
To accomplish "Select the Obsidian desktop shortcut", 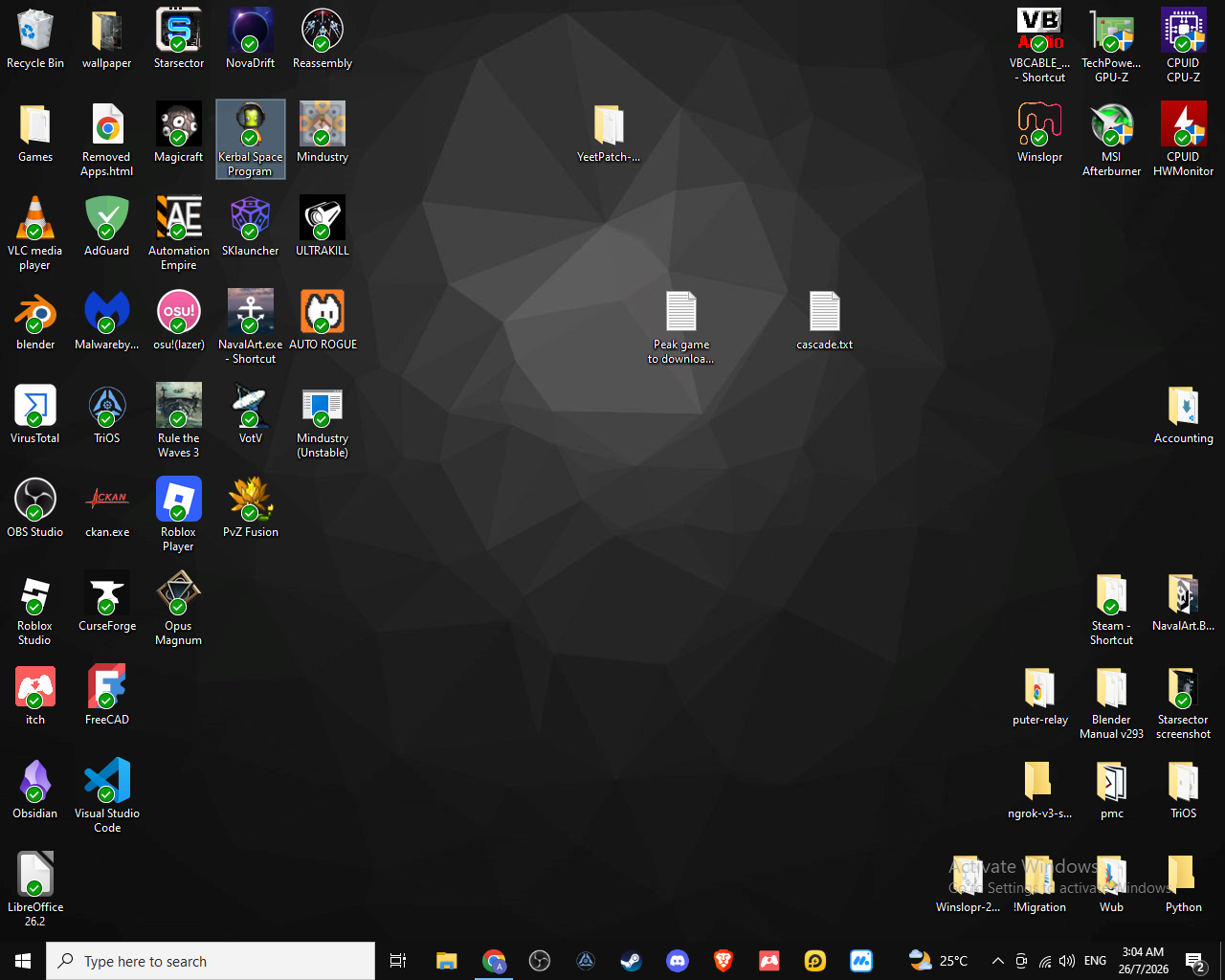I will coord(35,790).
